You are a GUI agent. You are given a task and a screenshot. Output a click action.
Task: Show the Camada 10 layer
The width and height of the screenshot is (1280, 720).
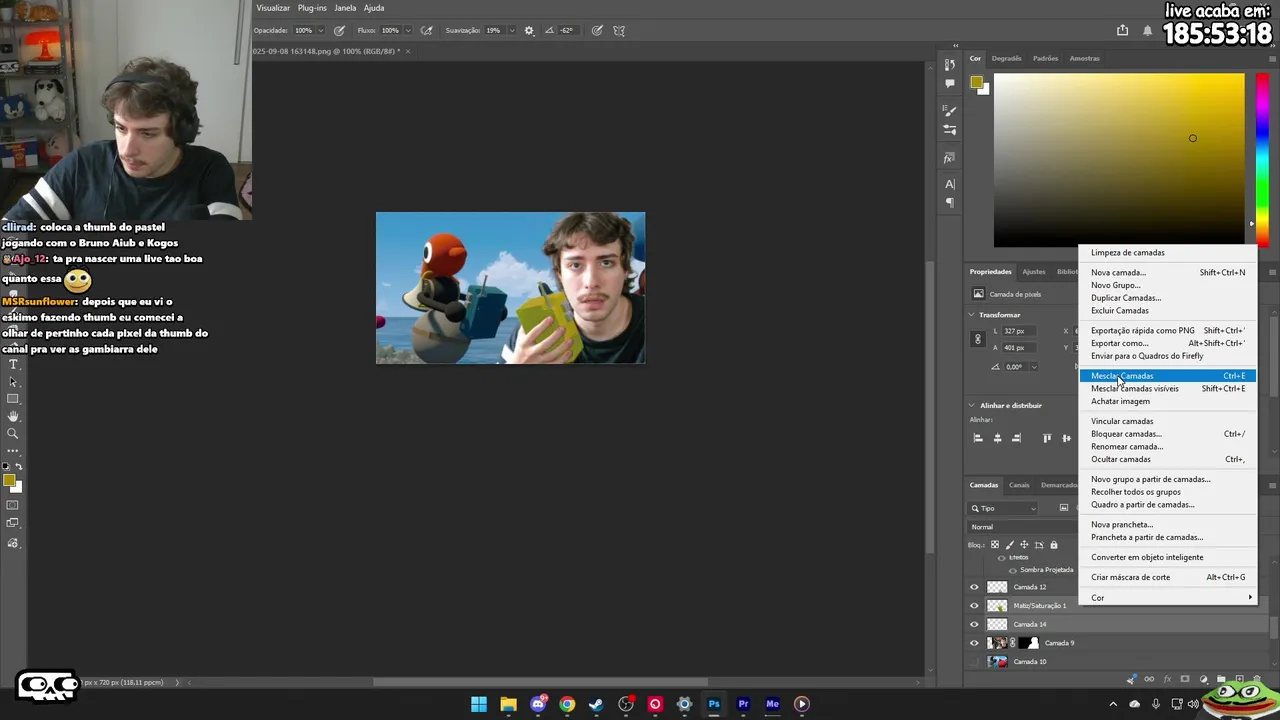click(974, 661)
